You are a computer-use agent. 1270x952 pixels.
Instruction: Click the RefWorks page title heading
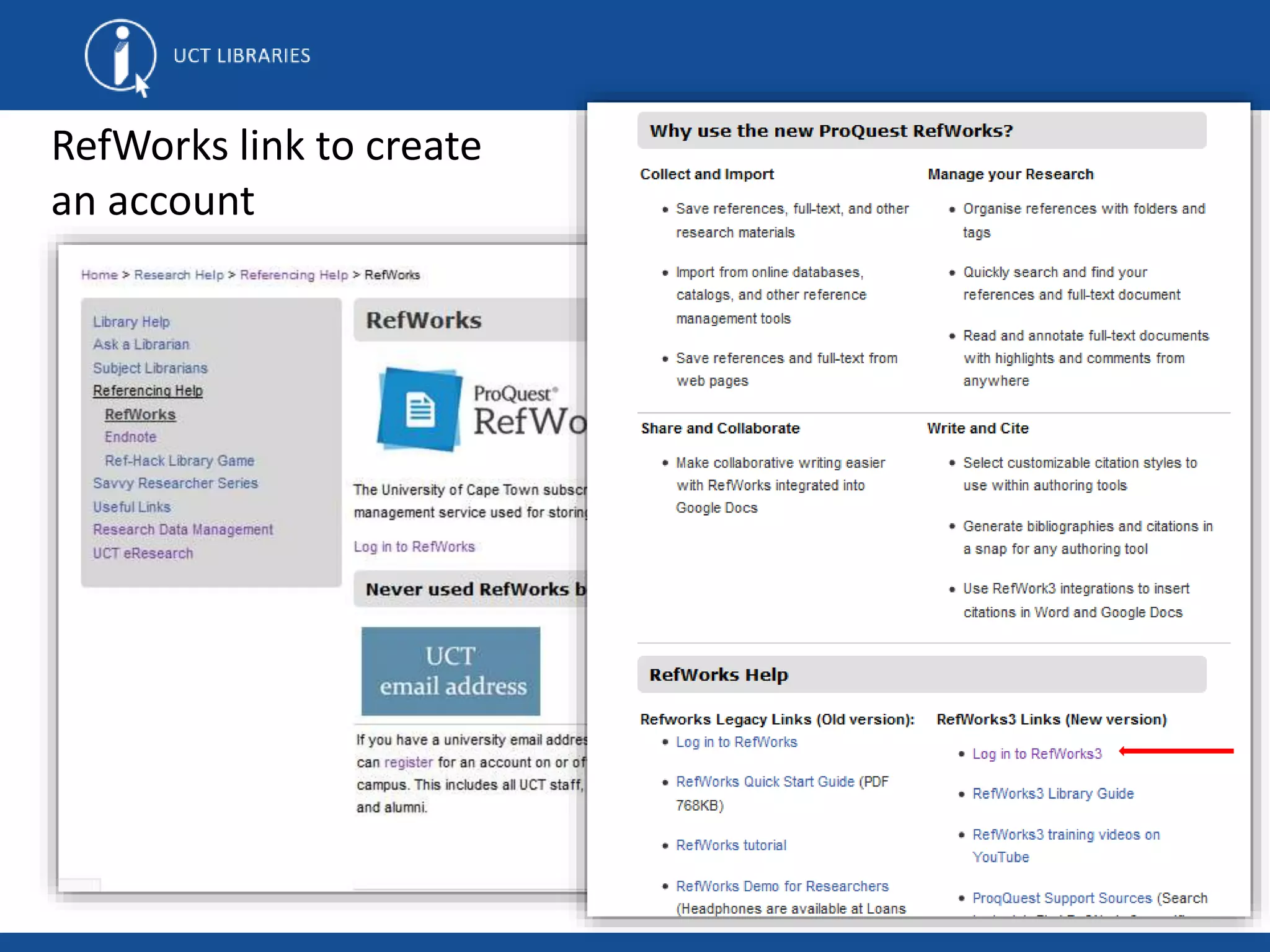424,320
